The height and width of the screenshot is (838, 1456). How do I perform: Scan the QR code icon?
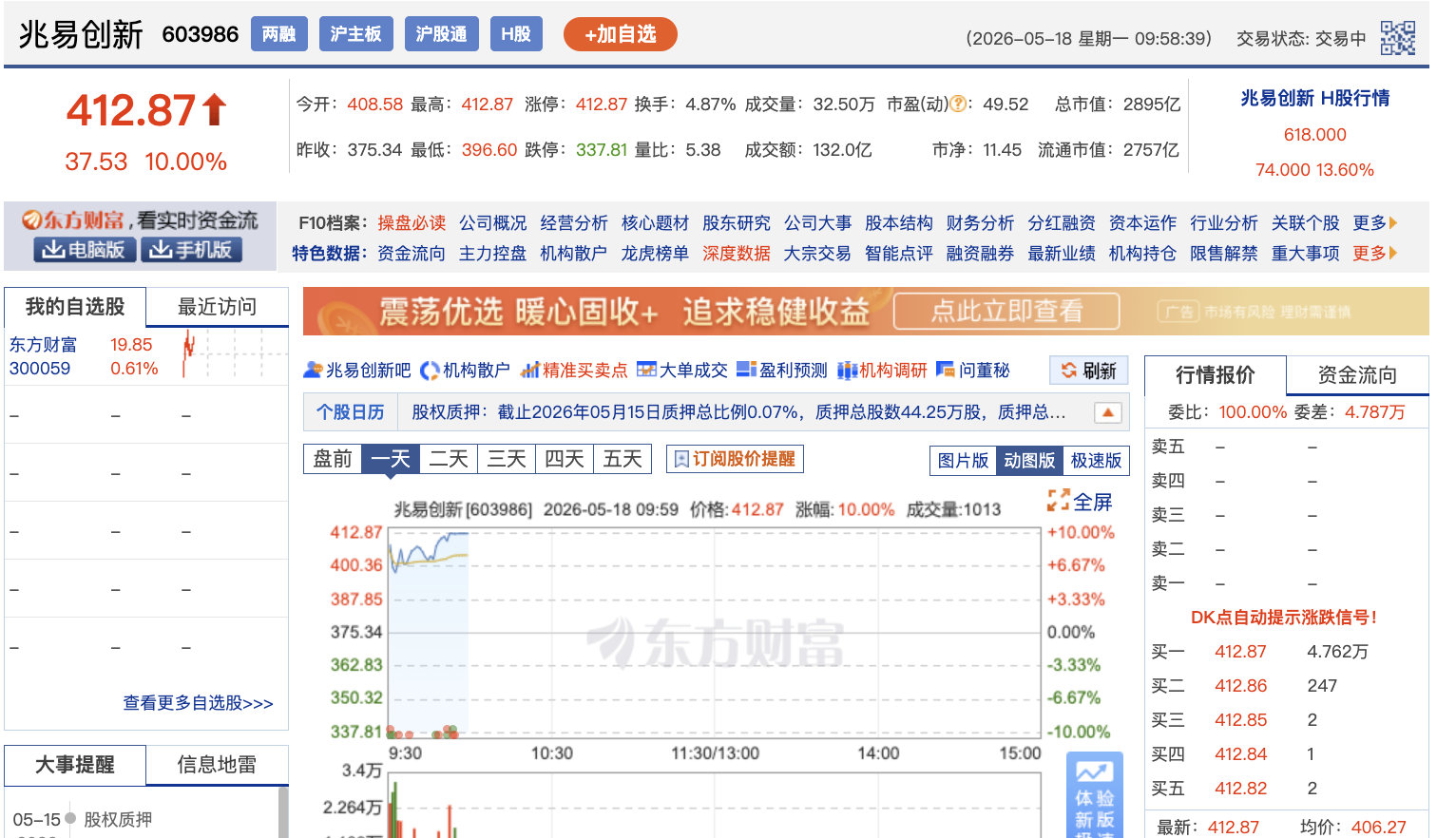point(1397,38)
